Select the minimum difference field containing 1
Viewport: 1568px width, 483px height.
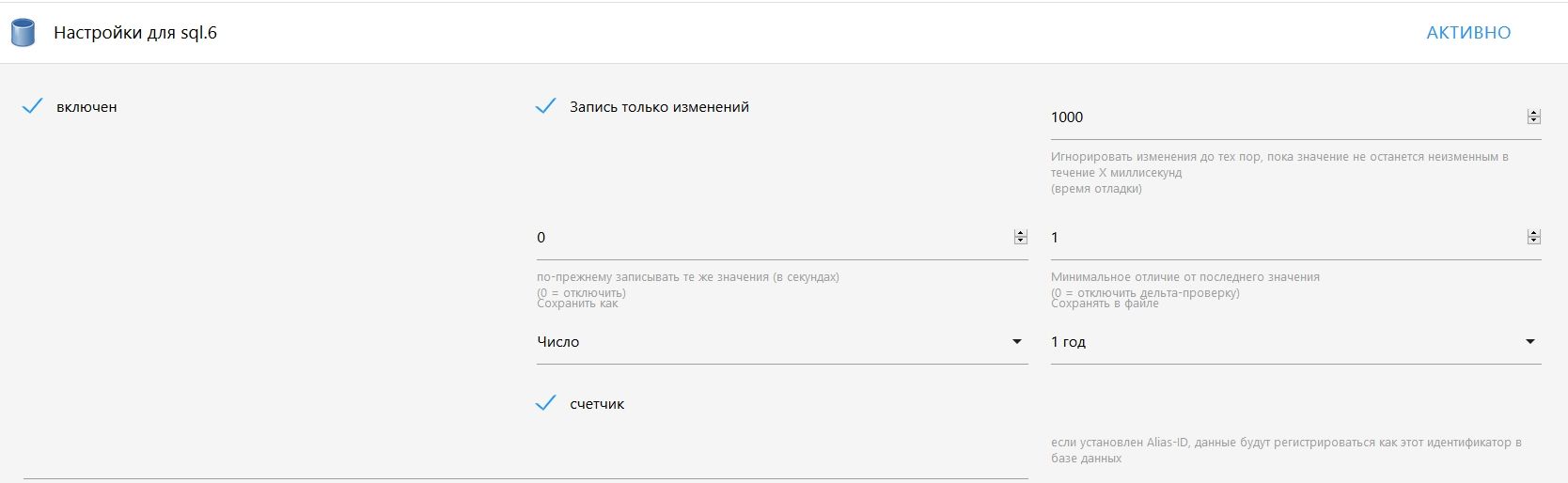tap(1278, 238)
